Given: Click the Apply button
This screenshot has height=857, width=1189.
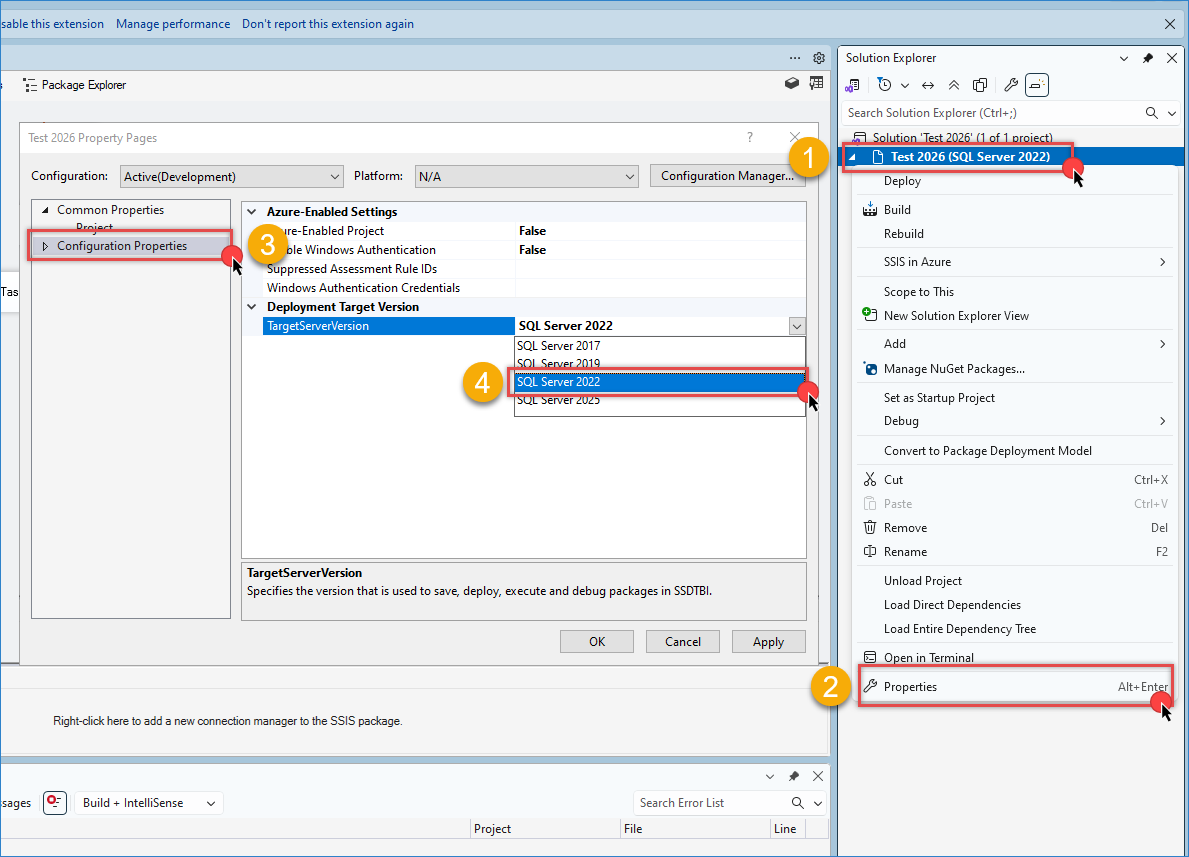Looking at the screenshot, I should (x=768, y=641).
